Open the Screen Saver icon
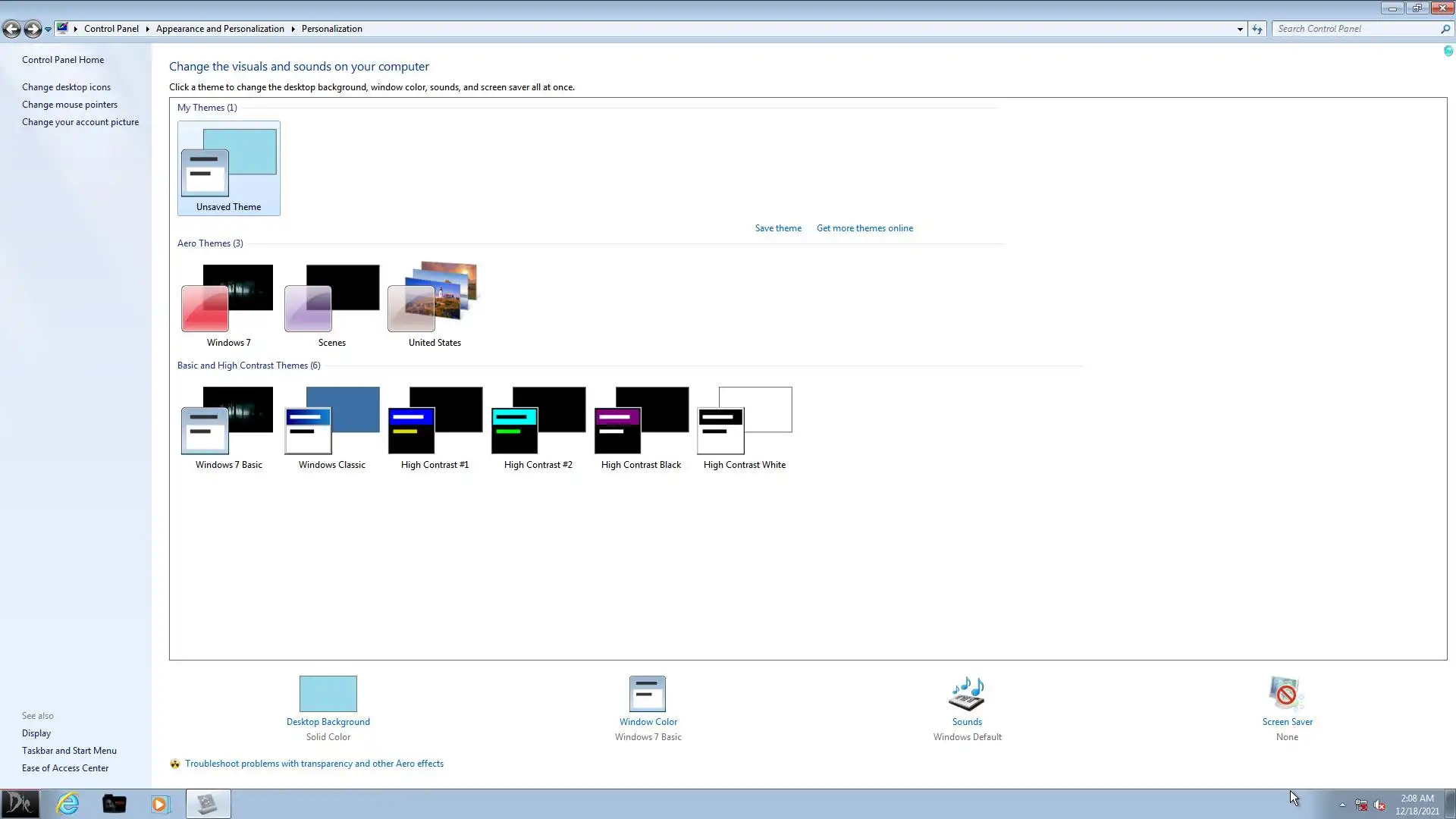The width and height of the screenshot is (1456, 819). click(x=1286, y=693)
